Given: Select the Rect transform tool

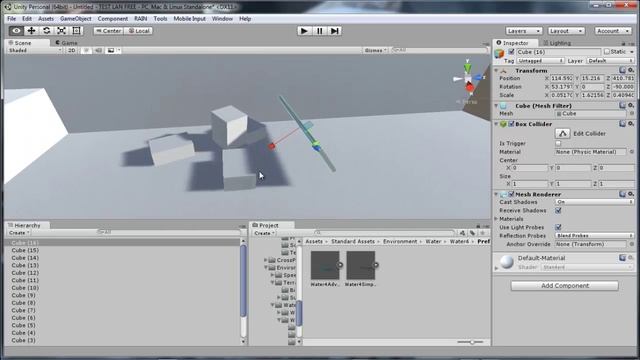Looking at the screenshot, I should 76,31.
